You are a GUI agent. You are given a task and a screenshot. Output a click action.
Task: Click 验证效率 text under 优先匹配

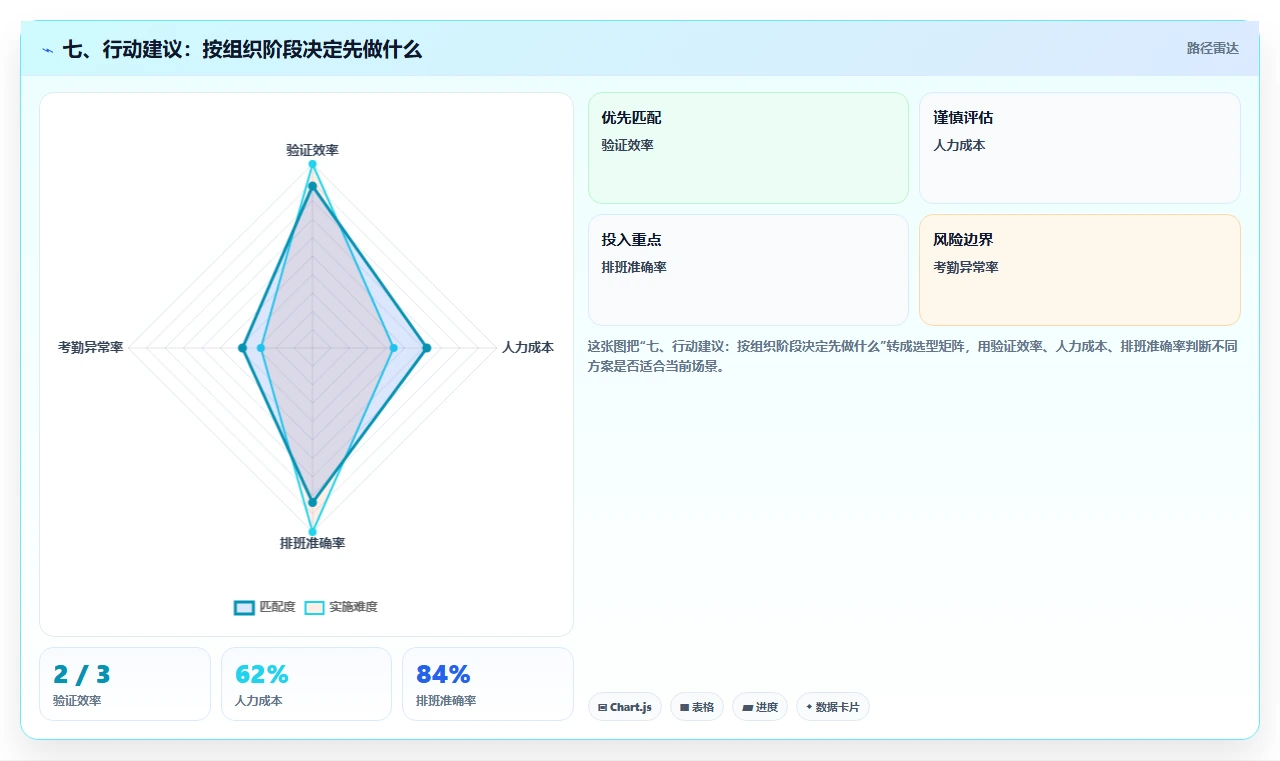pos(627,145)
